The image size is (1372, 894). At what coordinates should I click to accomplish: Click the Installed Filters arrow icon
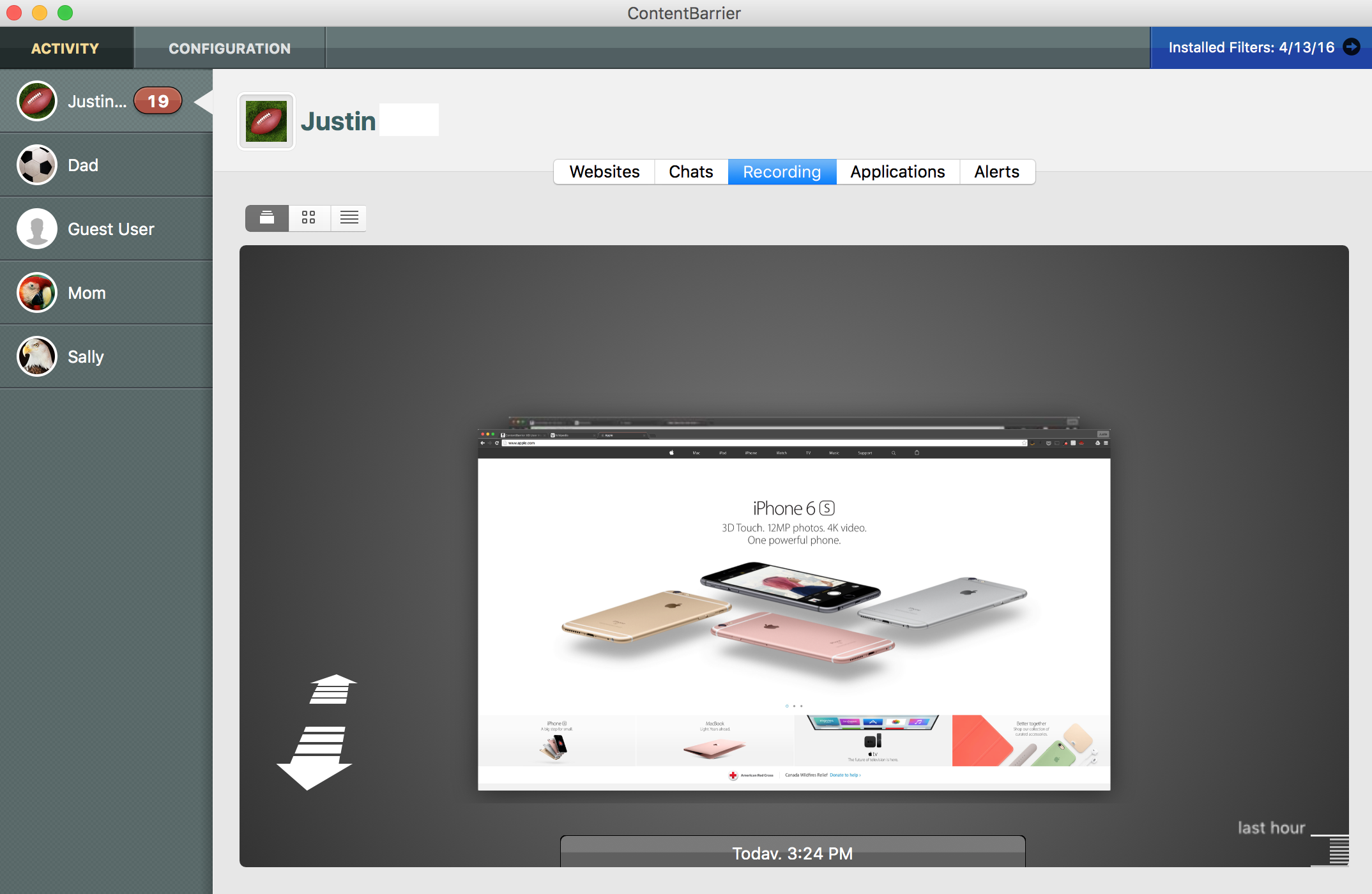[x=1351, y=47]
